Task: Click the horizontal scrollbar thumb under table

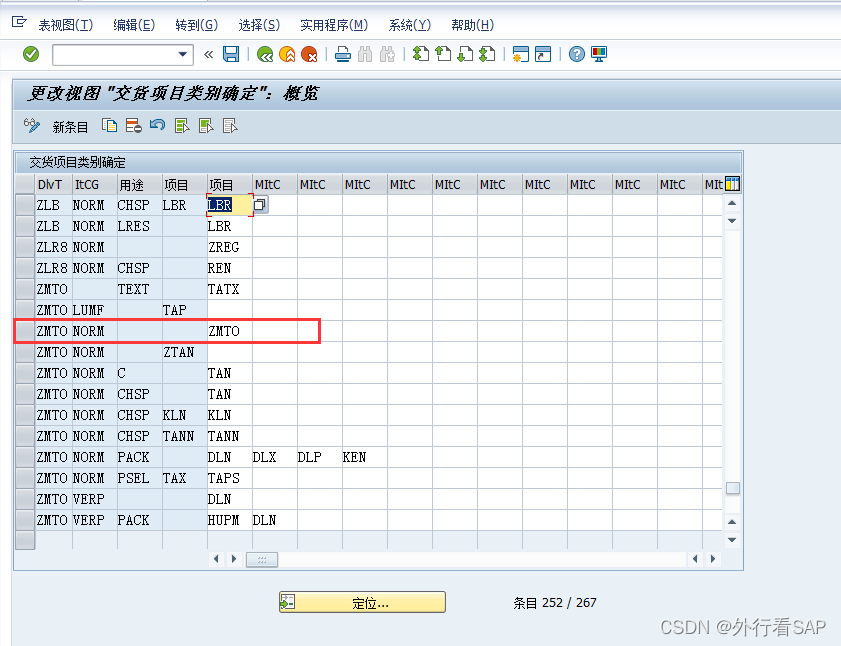Action: [262, 559]
